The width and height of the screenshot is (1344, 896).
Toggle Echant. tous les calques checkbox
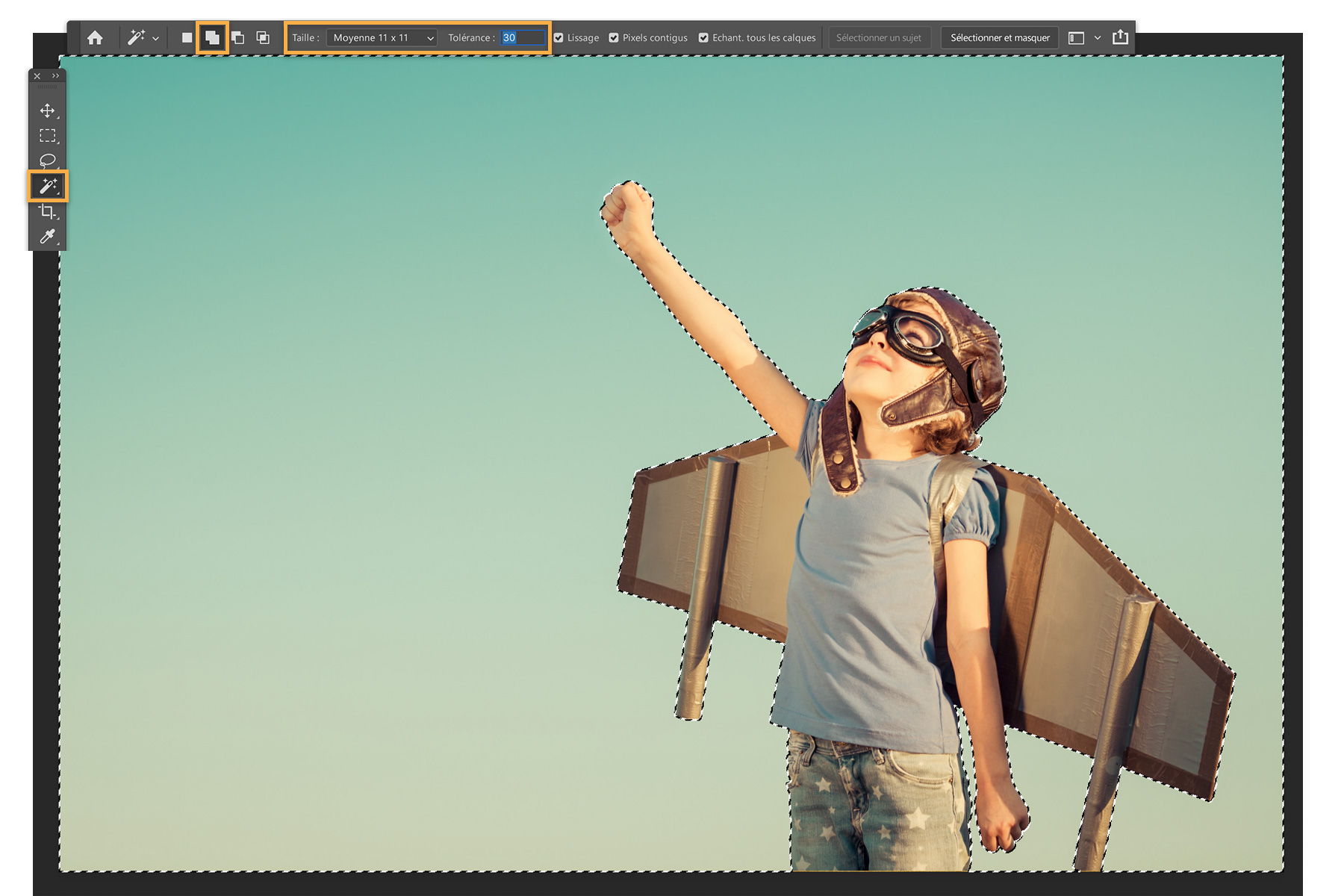(x=703, y=38)
